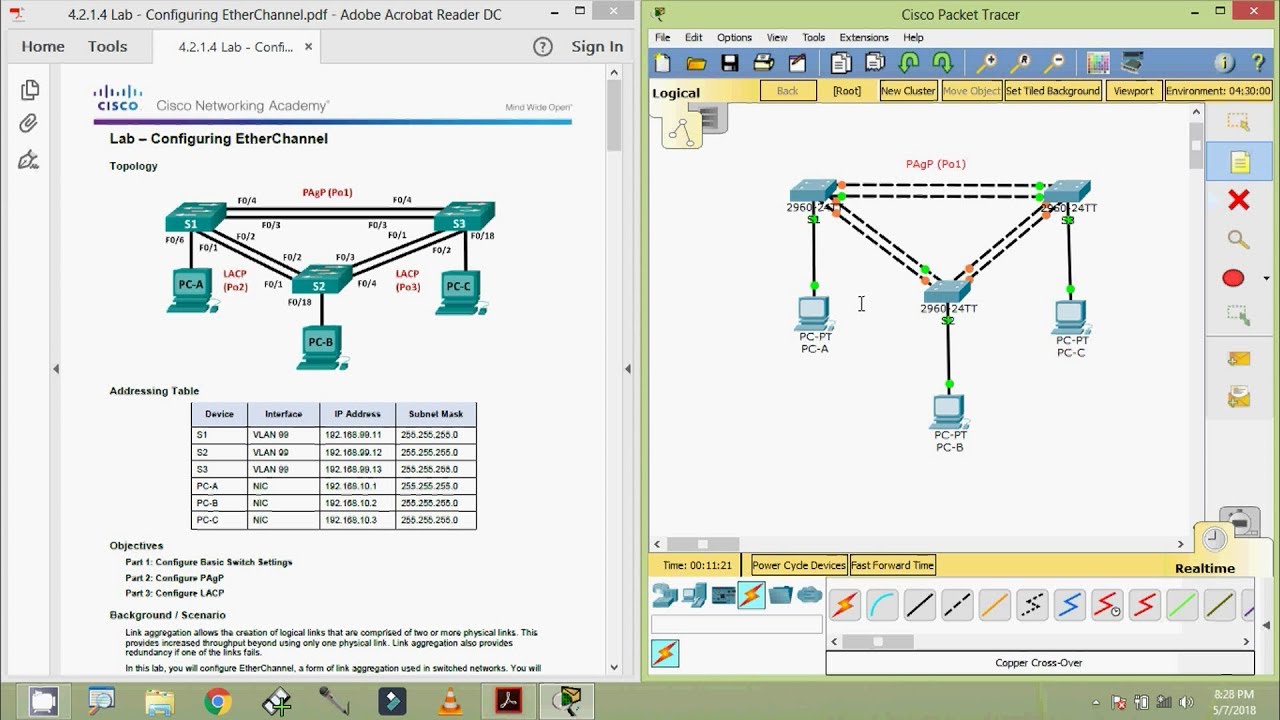Collapse Acrobat left navigation pane arrow
Image resolution: width=1280 pixels, height=720 pixels.
(x=56, y=368)
